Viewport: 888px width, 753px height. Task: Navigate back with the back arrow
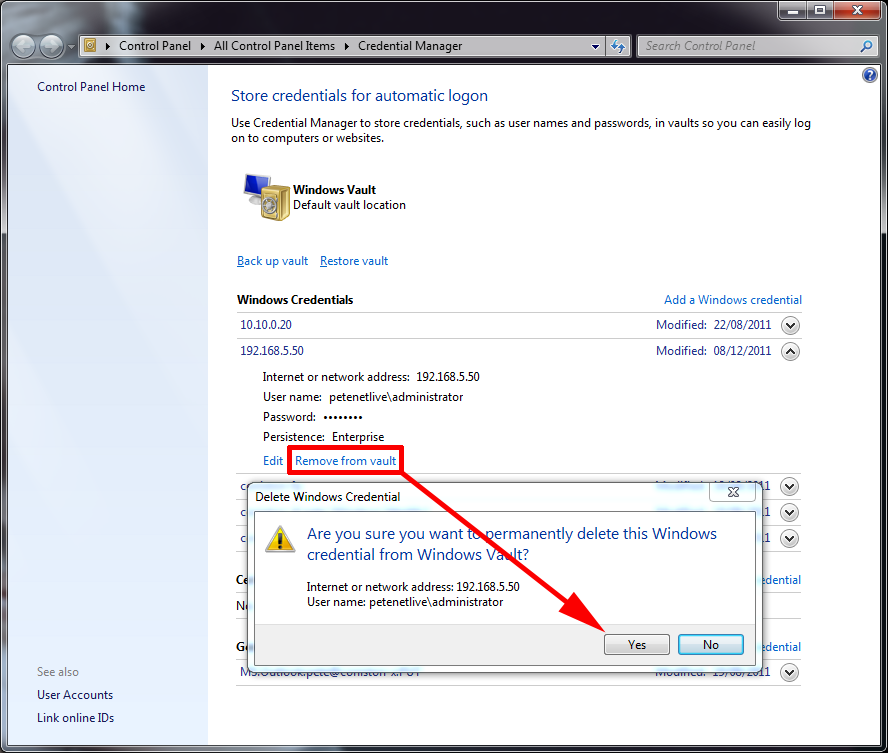point(22,45)
